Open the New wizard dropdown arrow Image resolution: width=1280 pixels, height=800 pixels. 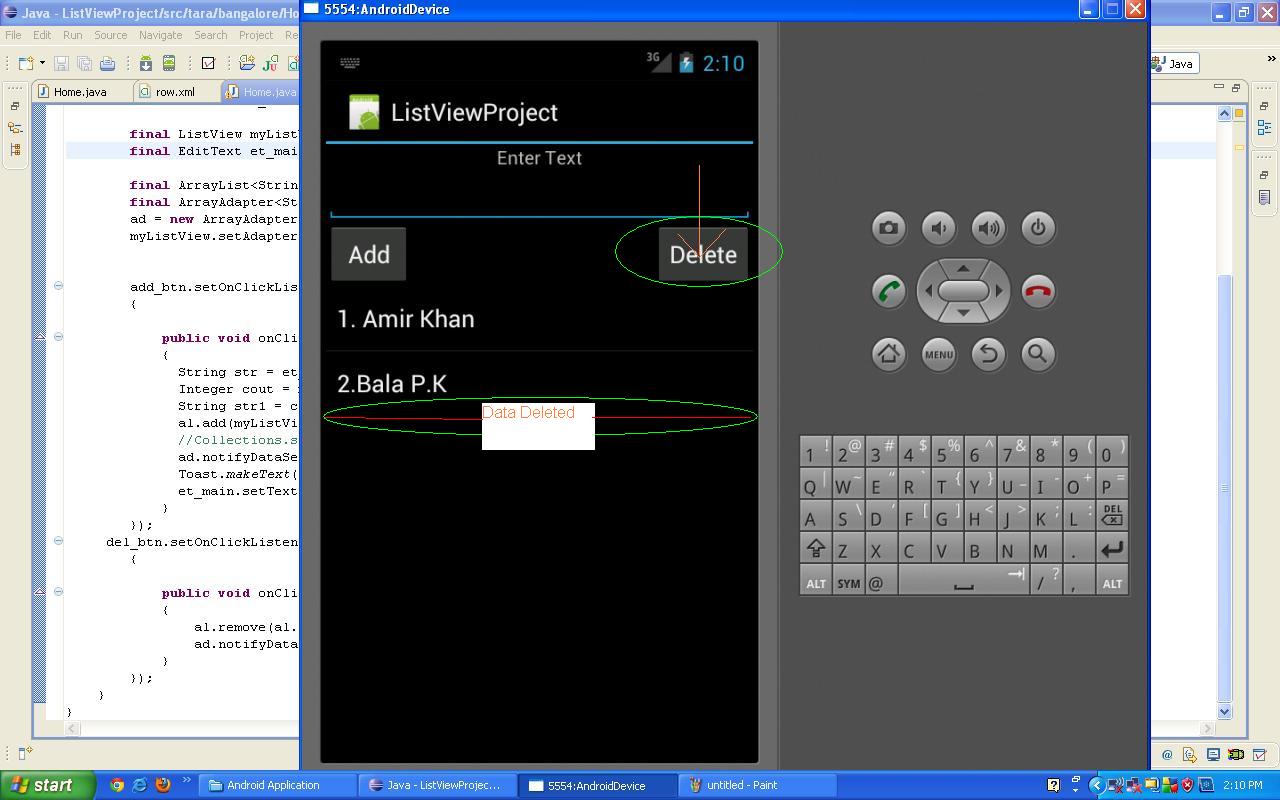coord(42,63)
